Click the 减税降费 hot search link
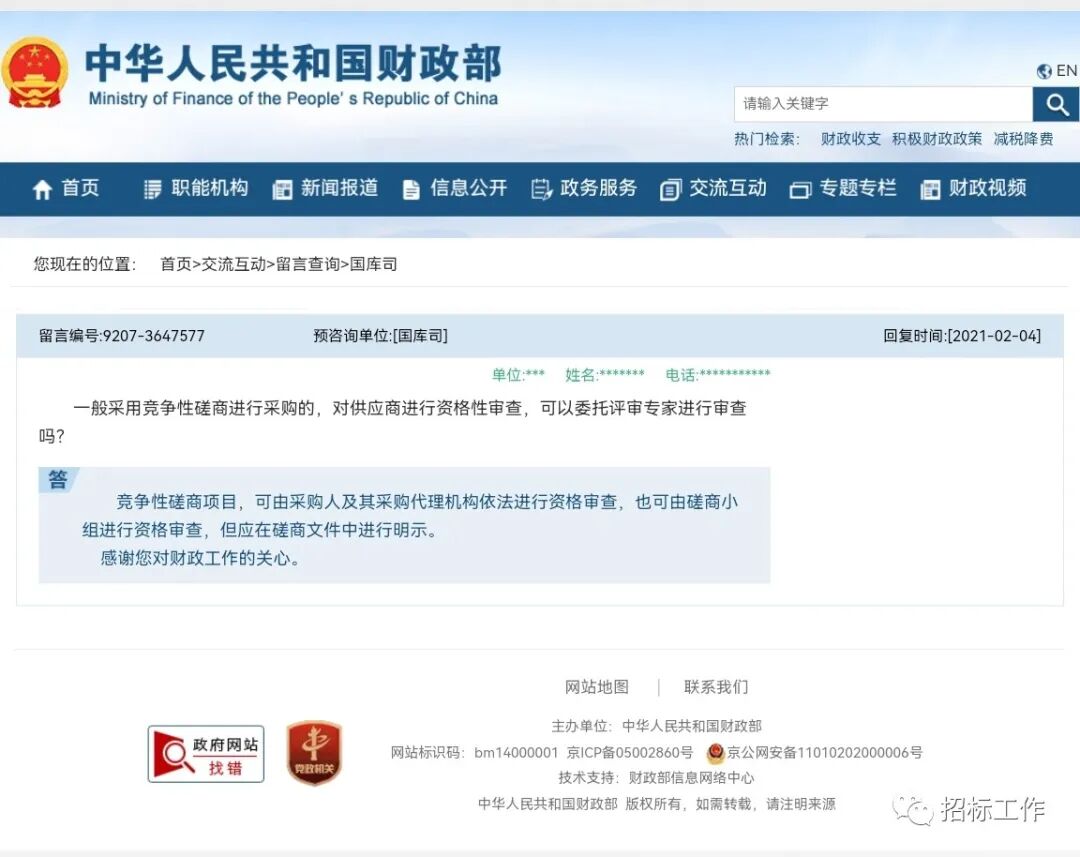The width and height of the screenshot is (1080, 857). point(1022,139)
